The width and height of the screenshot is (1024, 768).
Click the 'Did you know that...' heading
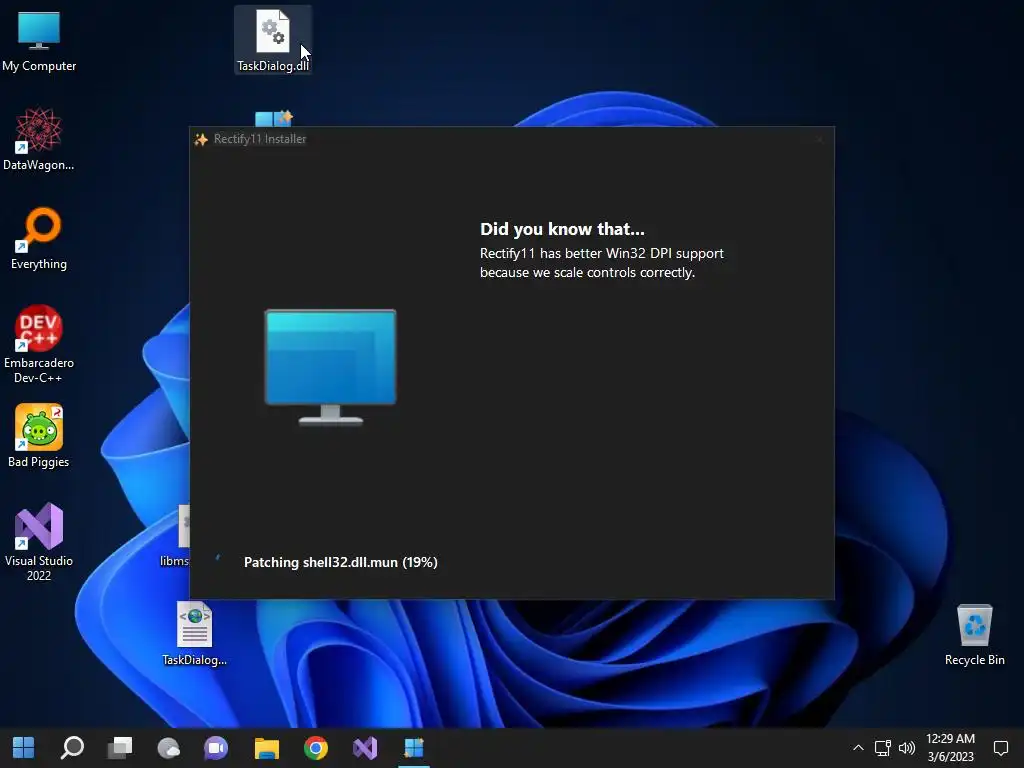pyautogui.click(x=562, y=229)
